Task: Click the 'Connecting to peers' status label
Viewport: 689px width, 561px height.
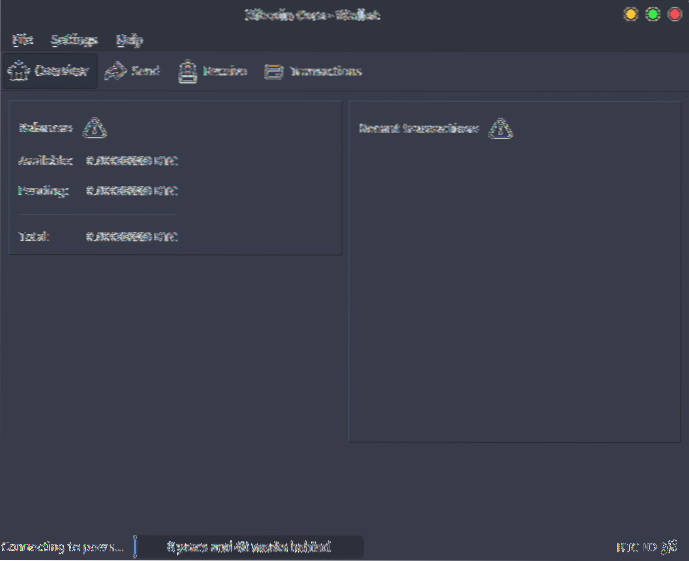Action: (x=64, y=547)
